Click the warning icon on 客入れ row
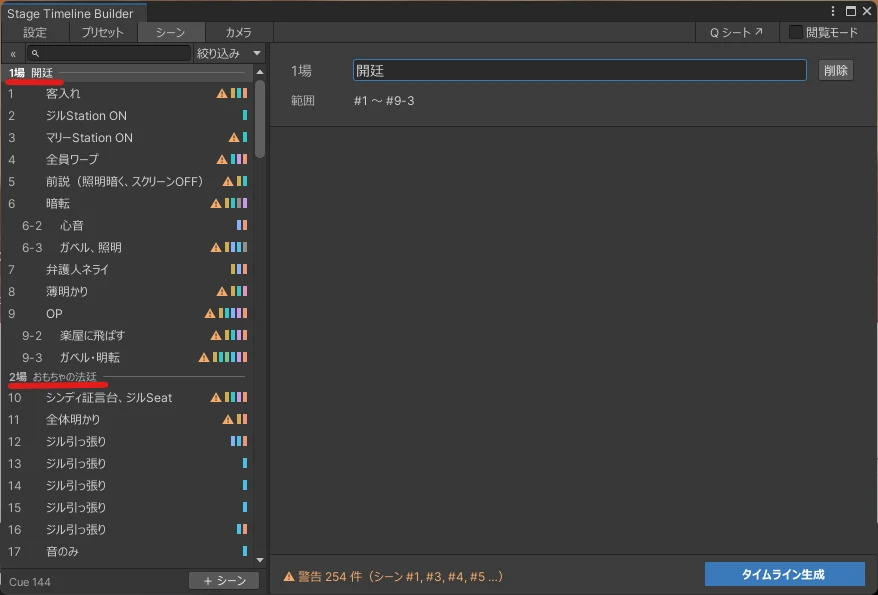878x595 pixels. [222, 93]
